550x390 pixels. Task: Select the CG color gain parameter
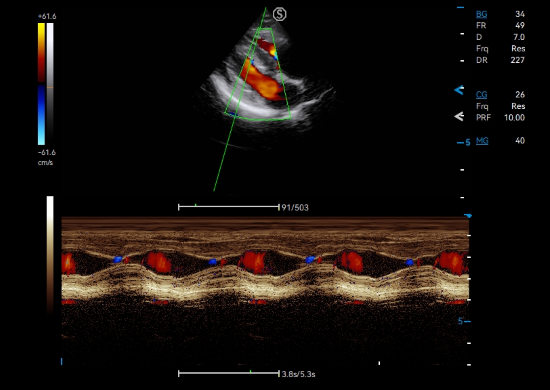pyautogui.click(x=482, y=95)
